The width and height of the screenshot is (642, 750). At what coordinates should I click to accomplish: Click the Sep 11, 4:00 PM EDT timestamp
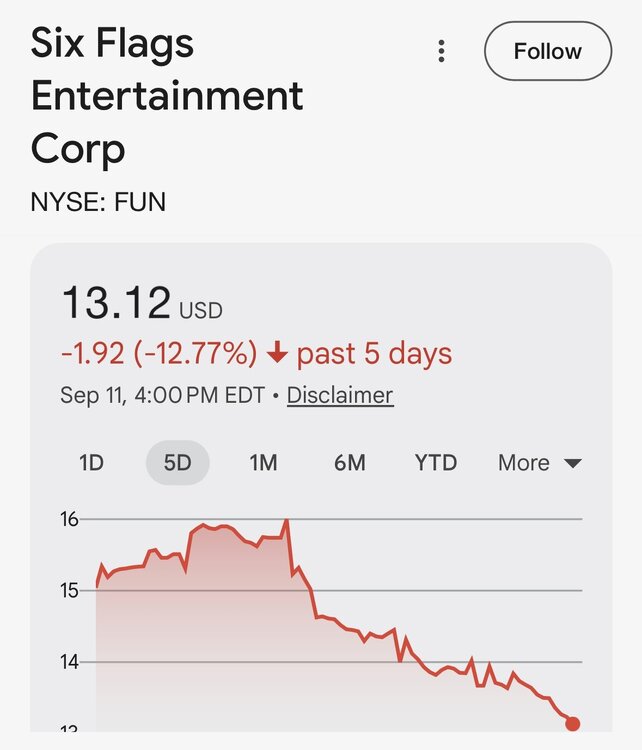pyautogui.click(x=162, y=396)
